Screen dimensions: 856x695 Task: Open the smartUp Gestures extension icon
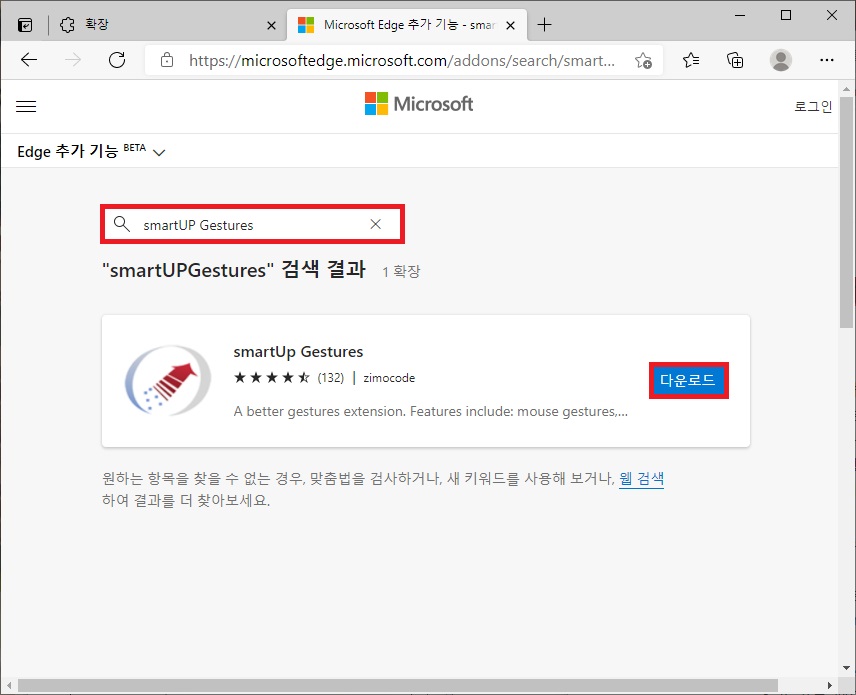pyautogui.click(x=168, y=380)
